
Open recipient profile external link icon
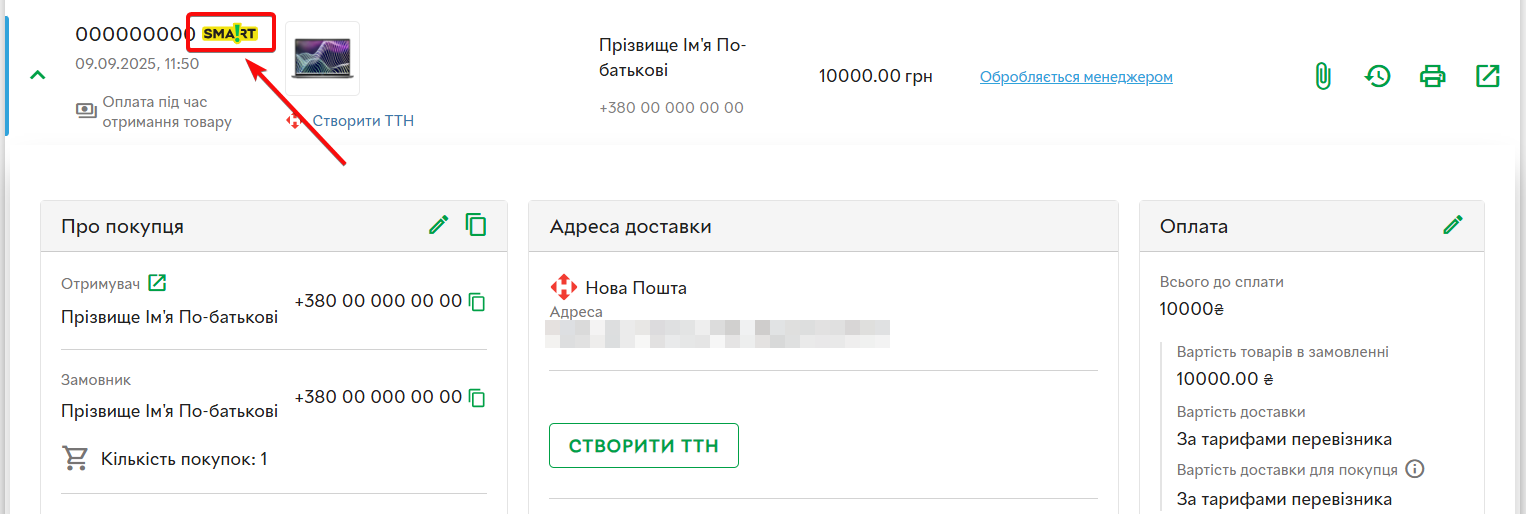[x=157, y=283]
